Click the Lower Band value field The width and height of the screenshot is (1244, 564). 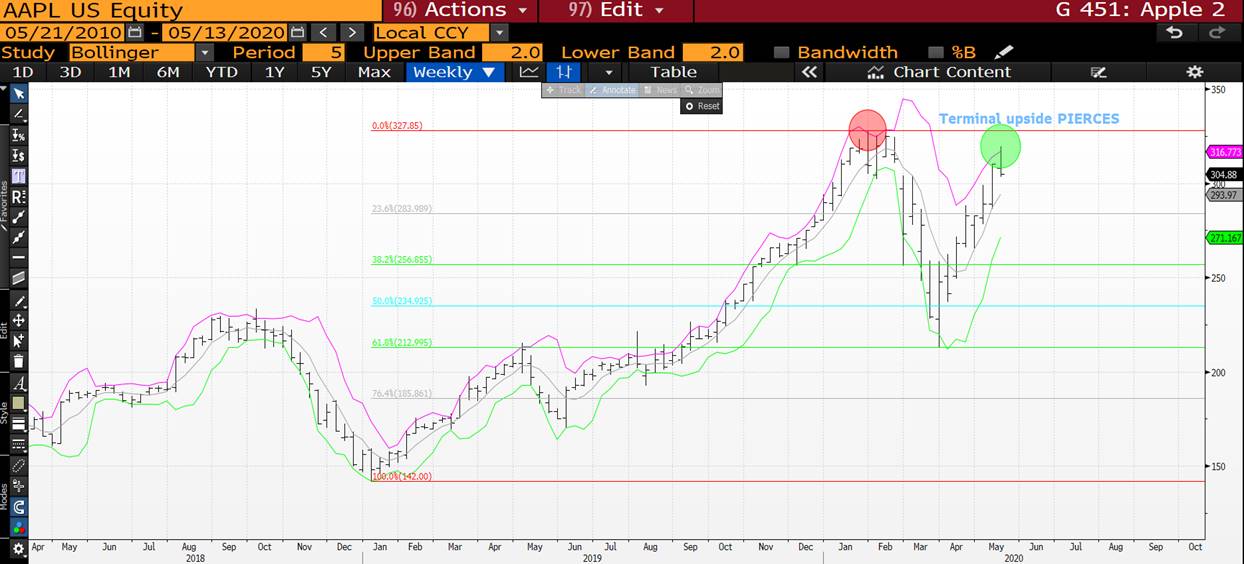[x=712, y=52]
